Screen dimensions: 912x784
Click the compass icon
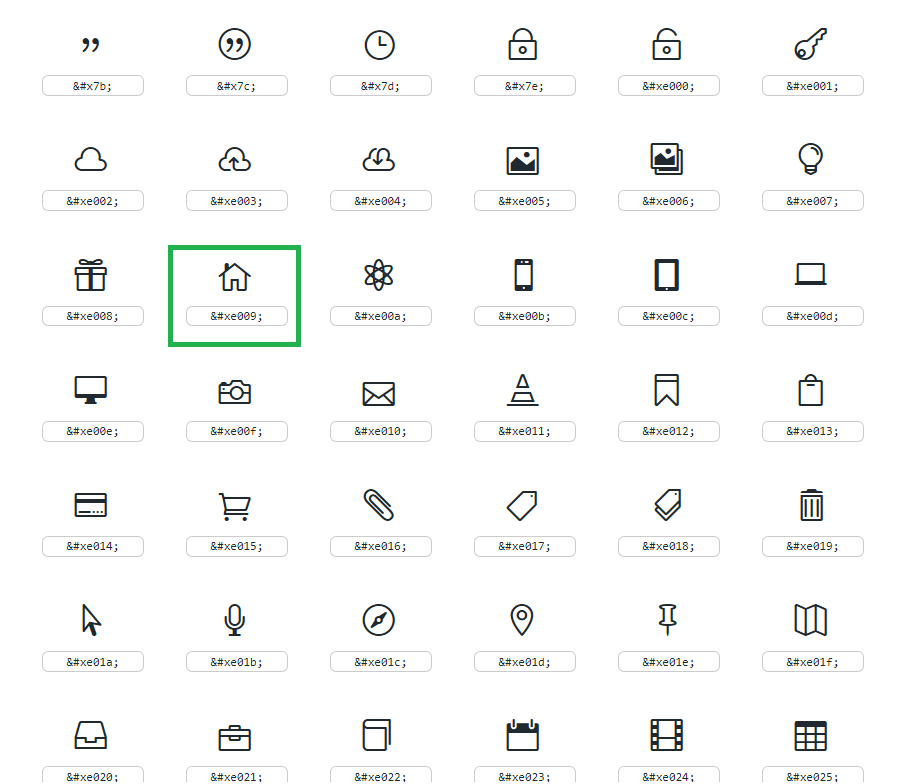coord(379,620)
